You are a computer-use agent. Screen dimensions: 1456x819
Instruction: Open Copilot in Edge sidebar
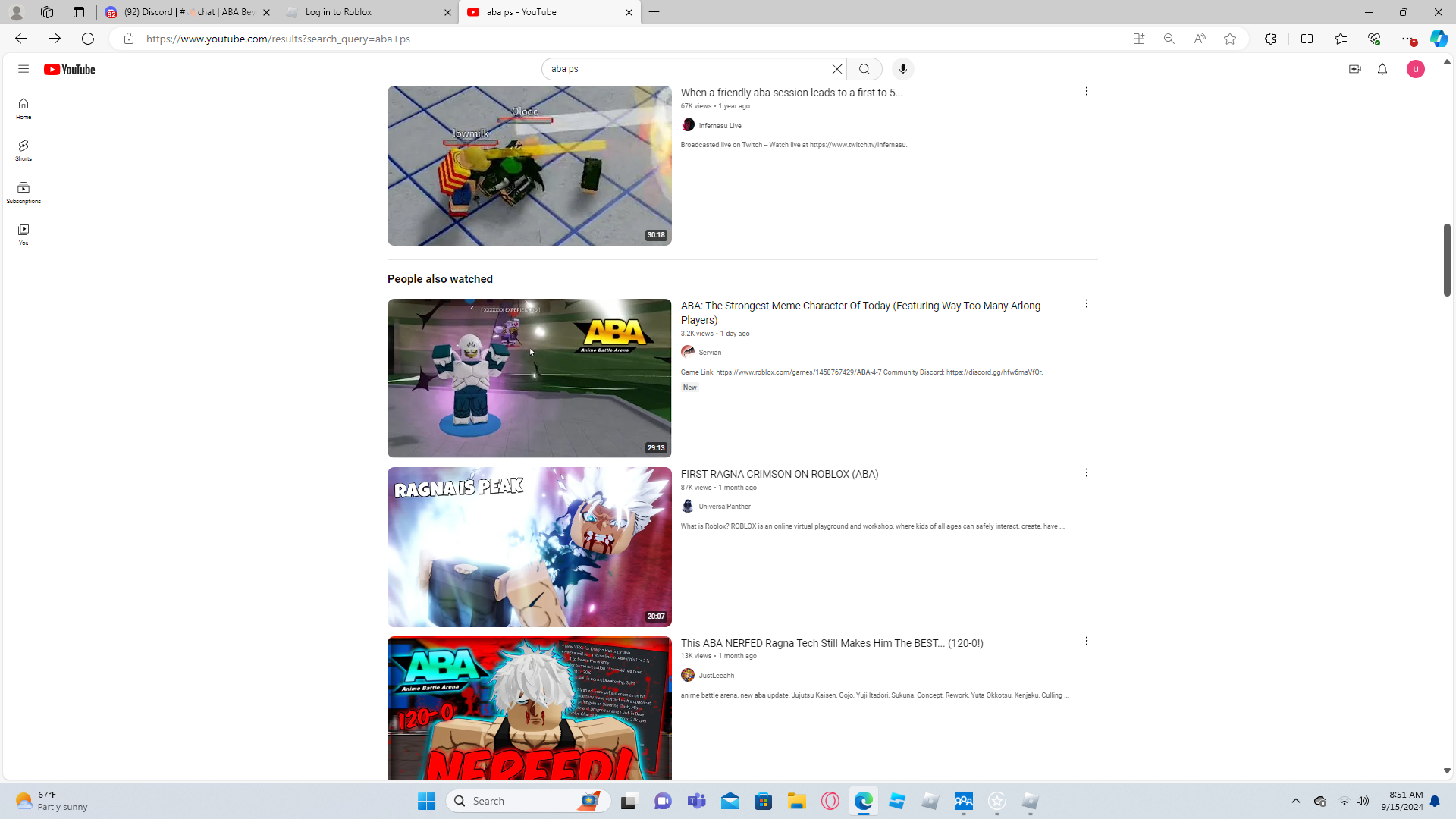pos(1439,39)
